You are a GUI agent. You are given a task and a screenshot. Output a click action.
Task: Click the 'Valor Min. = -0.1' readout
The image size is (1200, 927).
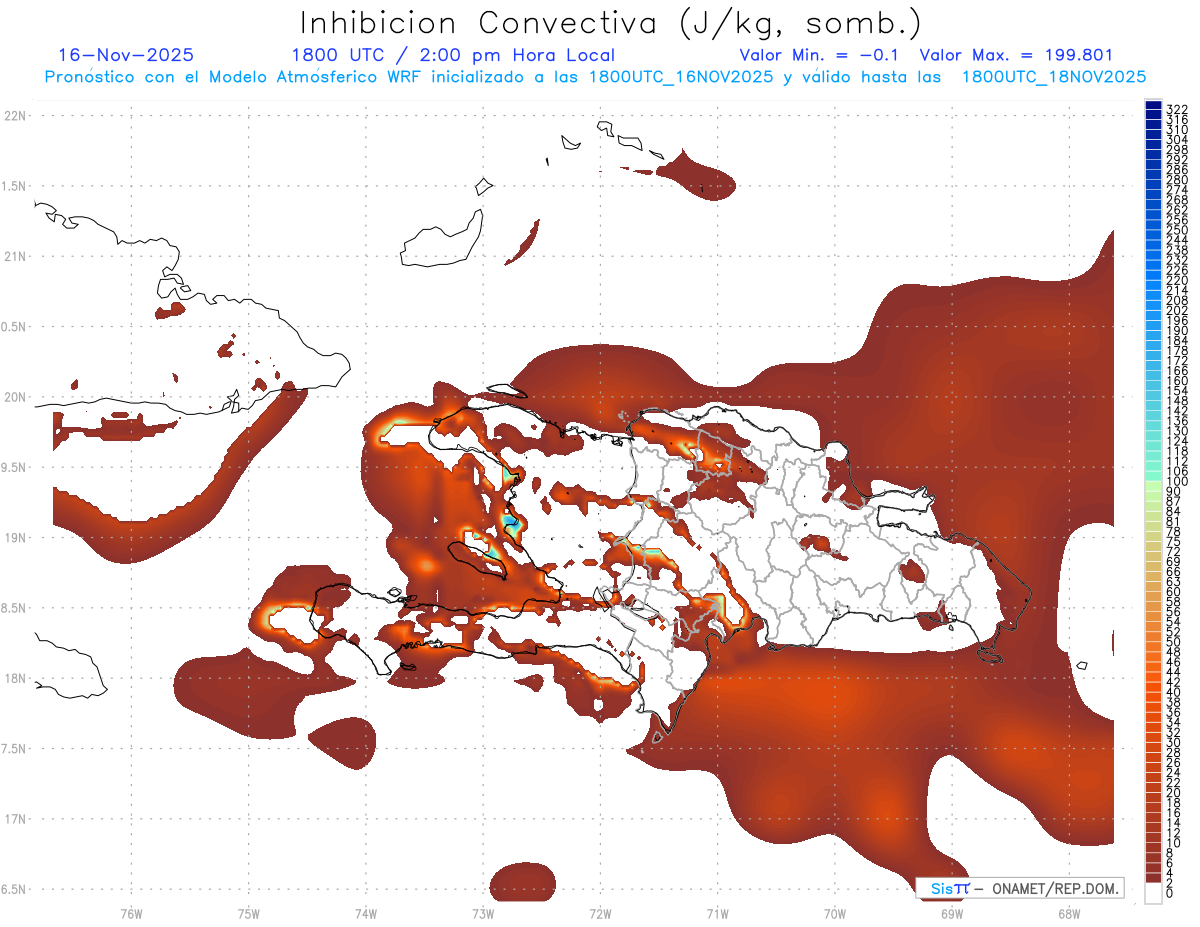tap(819, 55)
